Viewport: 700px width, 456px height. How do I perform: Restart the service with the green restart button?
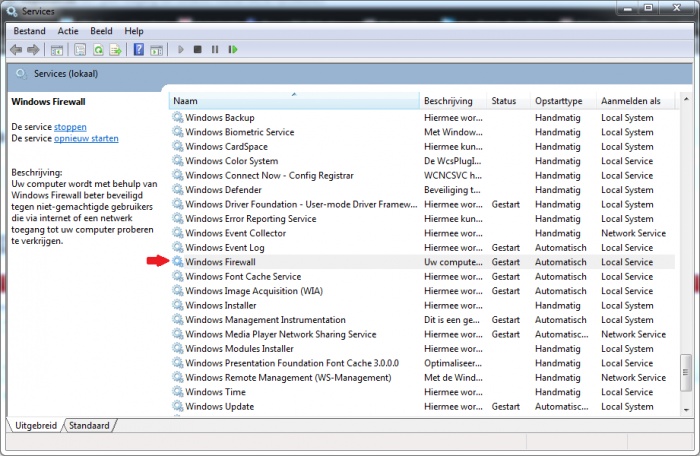[233, 50]
